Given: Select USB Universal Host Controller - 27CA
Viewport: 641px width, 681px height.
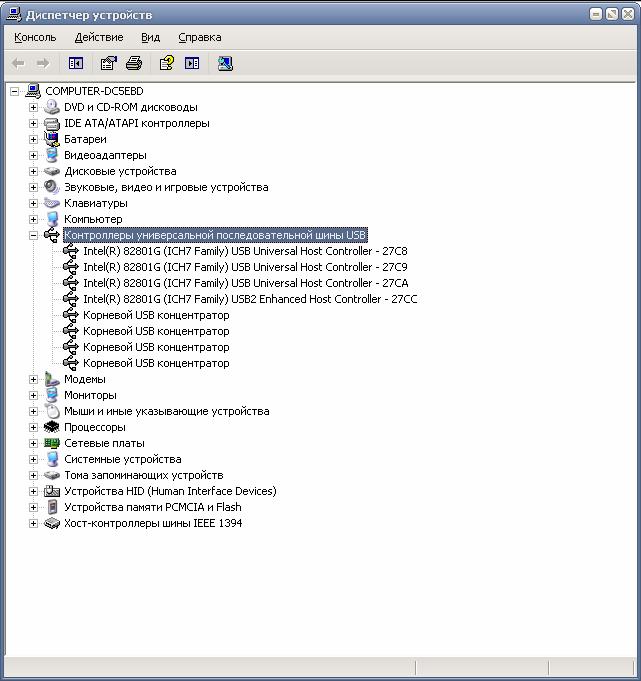Looking at the screenshot, I should (x=246, y=283).
